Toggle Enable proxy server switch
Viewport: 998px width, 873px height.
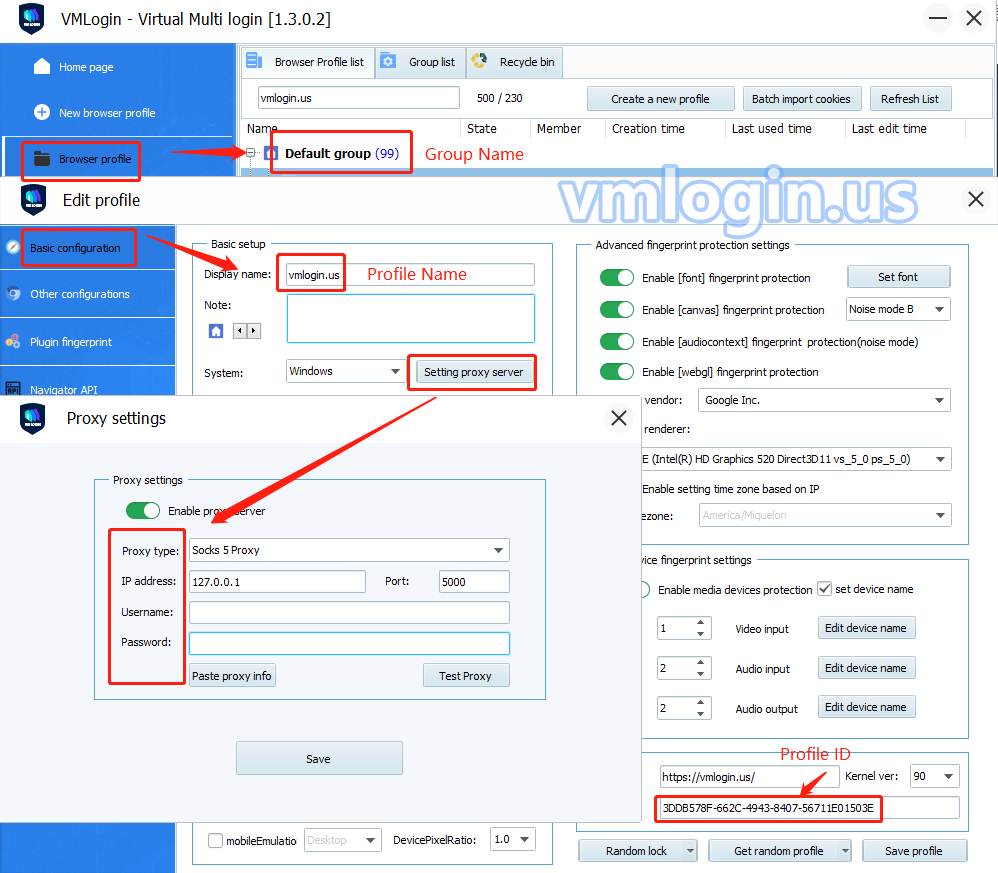point(143,511)
